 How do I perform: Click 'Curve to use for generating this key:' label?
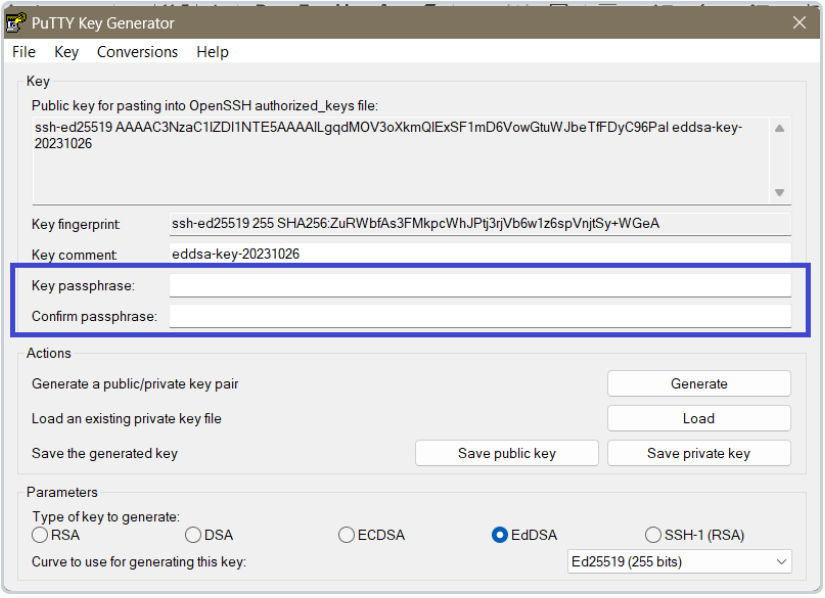139,562
